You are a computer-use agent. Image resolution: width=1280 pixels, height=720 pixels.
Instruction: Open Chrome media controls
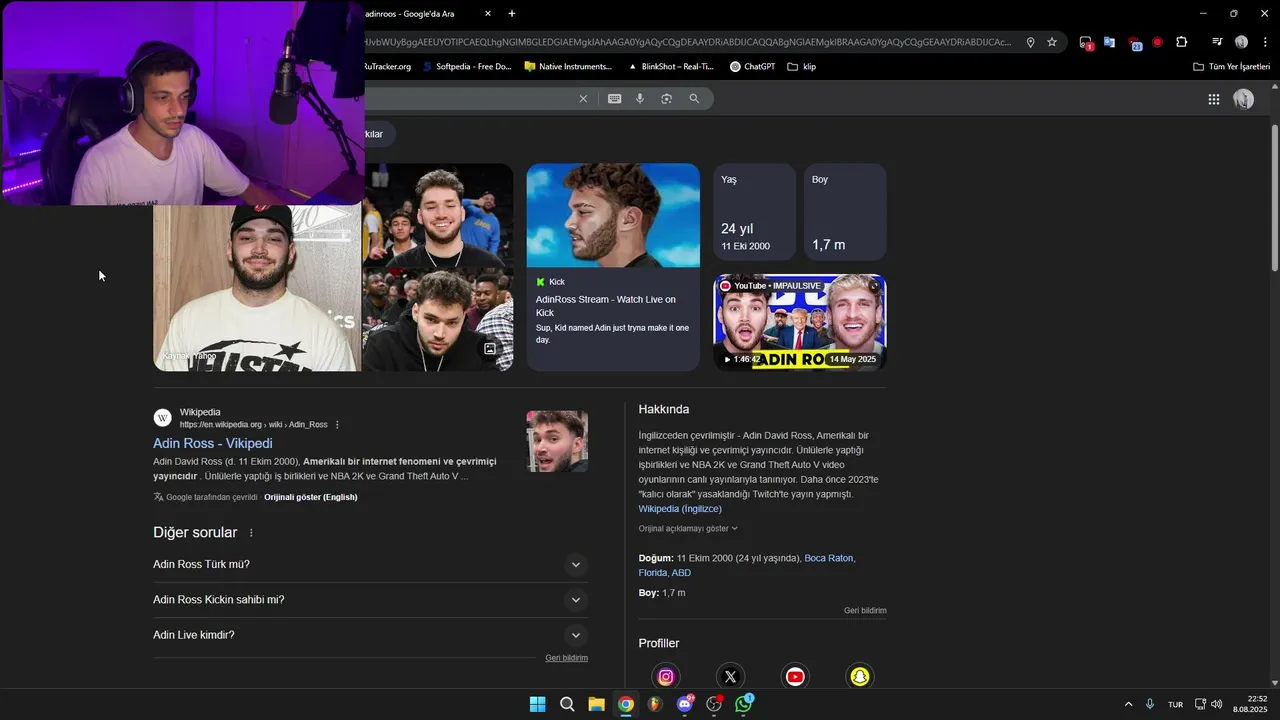pyautogui.click(x=1217, y=42)
